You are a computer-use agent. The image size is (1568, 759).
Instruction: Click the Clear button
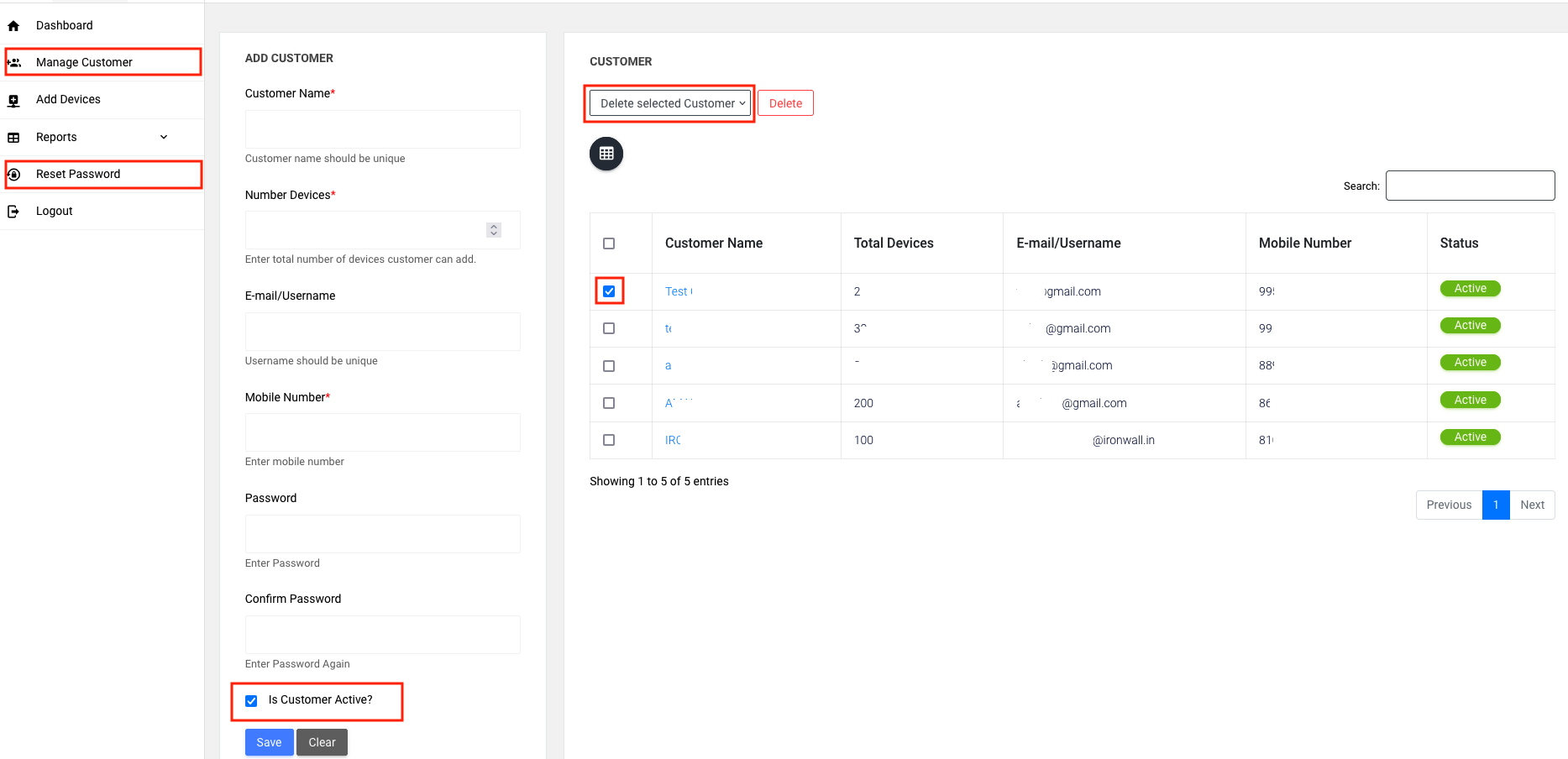coord(322,742)
